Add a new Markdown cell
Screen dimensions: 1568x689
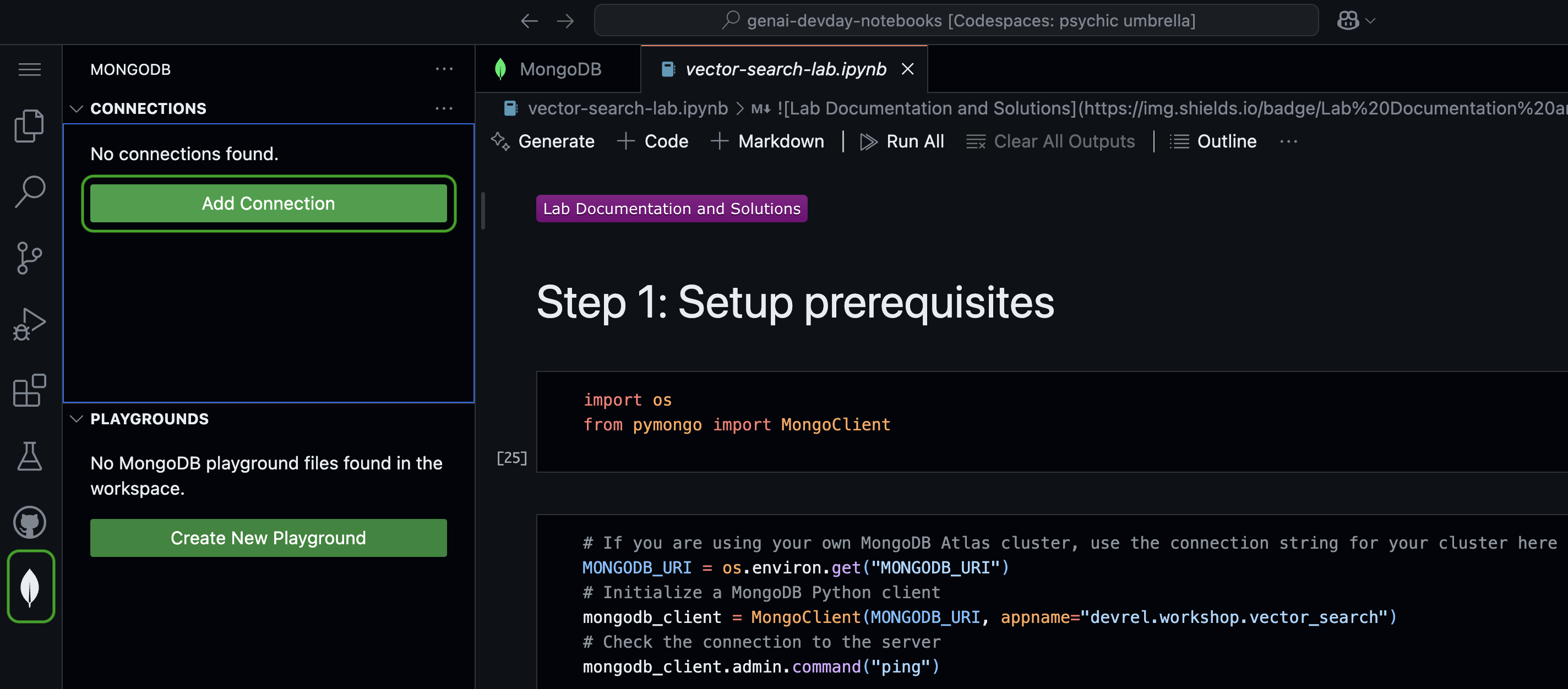pos(767,142)
